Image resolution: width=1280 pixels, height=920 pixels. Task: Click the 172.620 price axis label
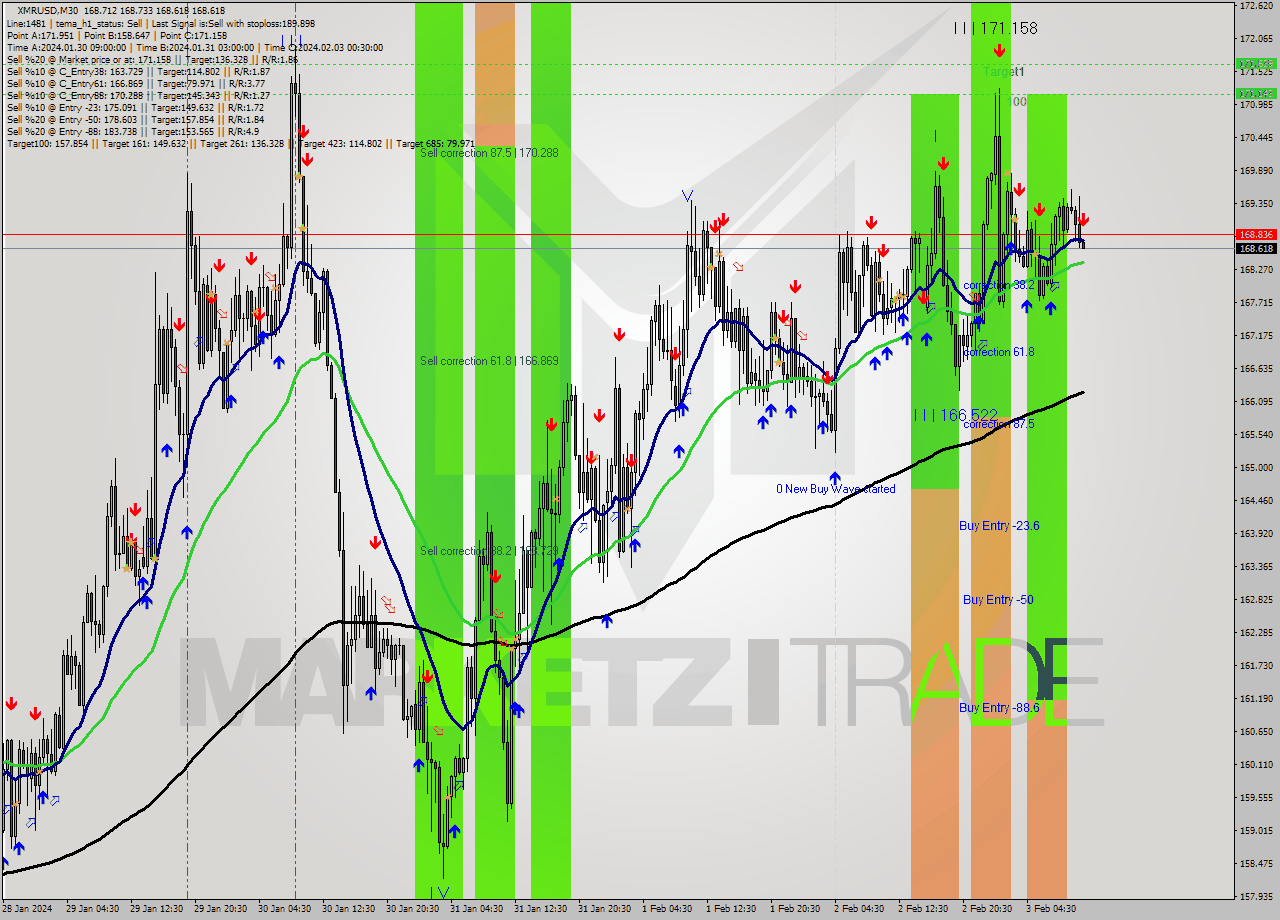(1256, 6)
